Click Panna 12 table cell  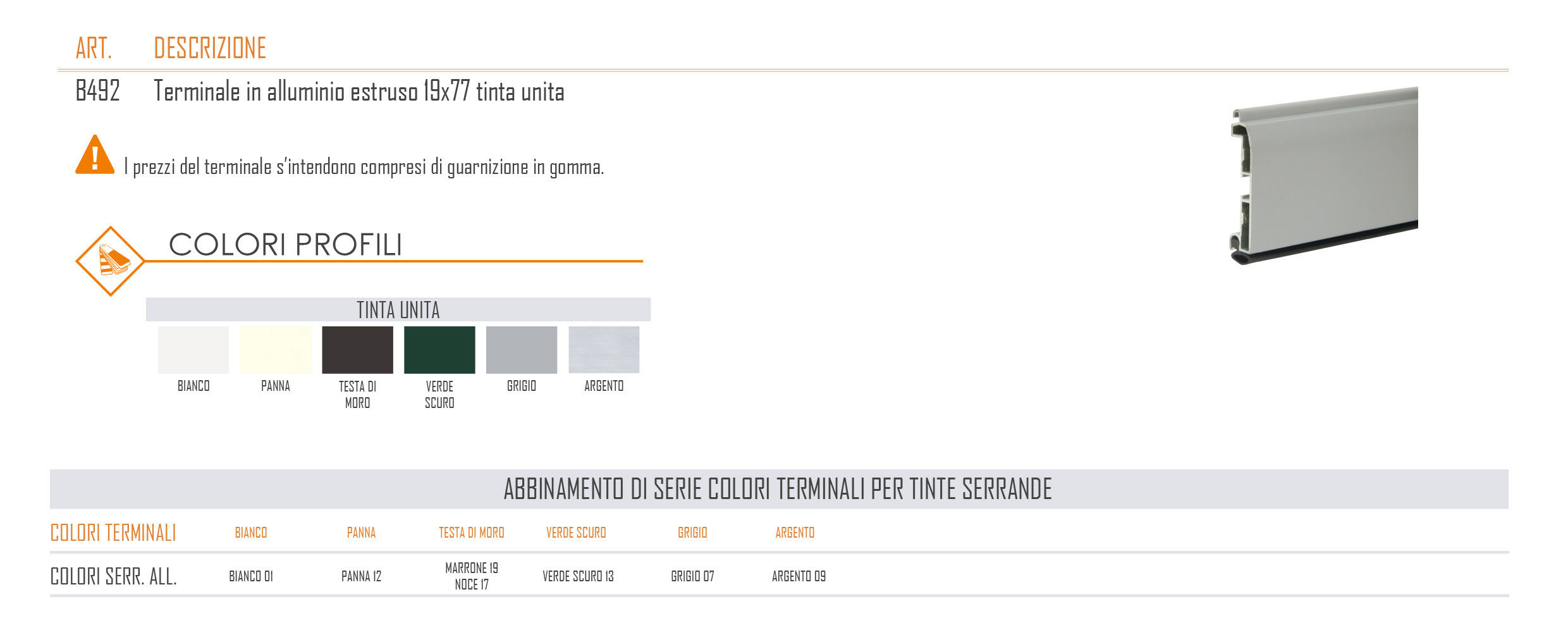tap(362, 576)
